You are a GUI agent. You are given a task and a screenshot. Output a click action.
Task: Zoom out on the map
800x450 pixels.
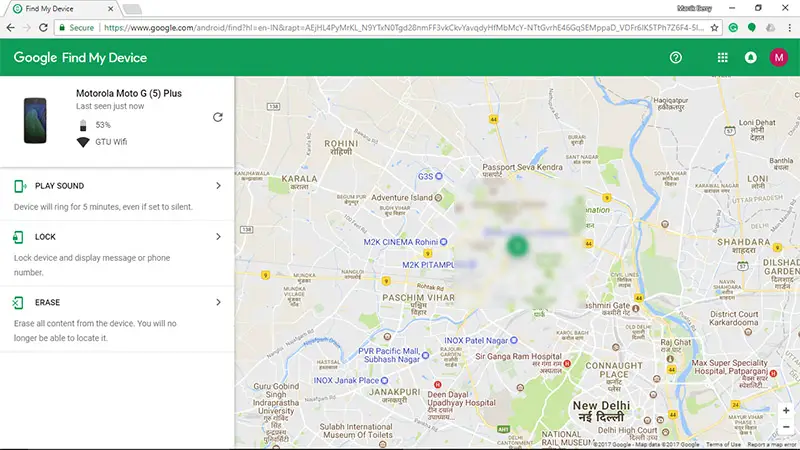point(786,427)
